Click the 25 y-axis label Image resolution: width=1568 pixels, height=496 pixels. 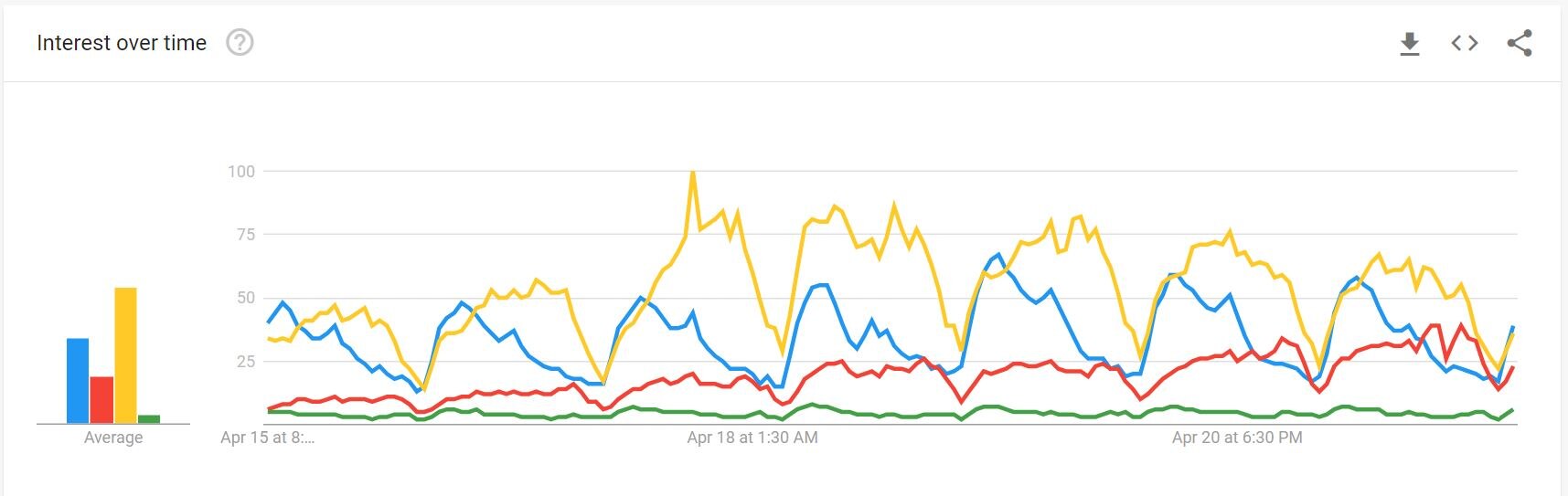pos(245,362)
